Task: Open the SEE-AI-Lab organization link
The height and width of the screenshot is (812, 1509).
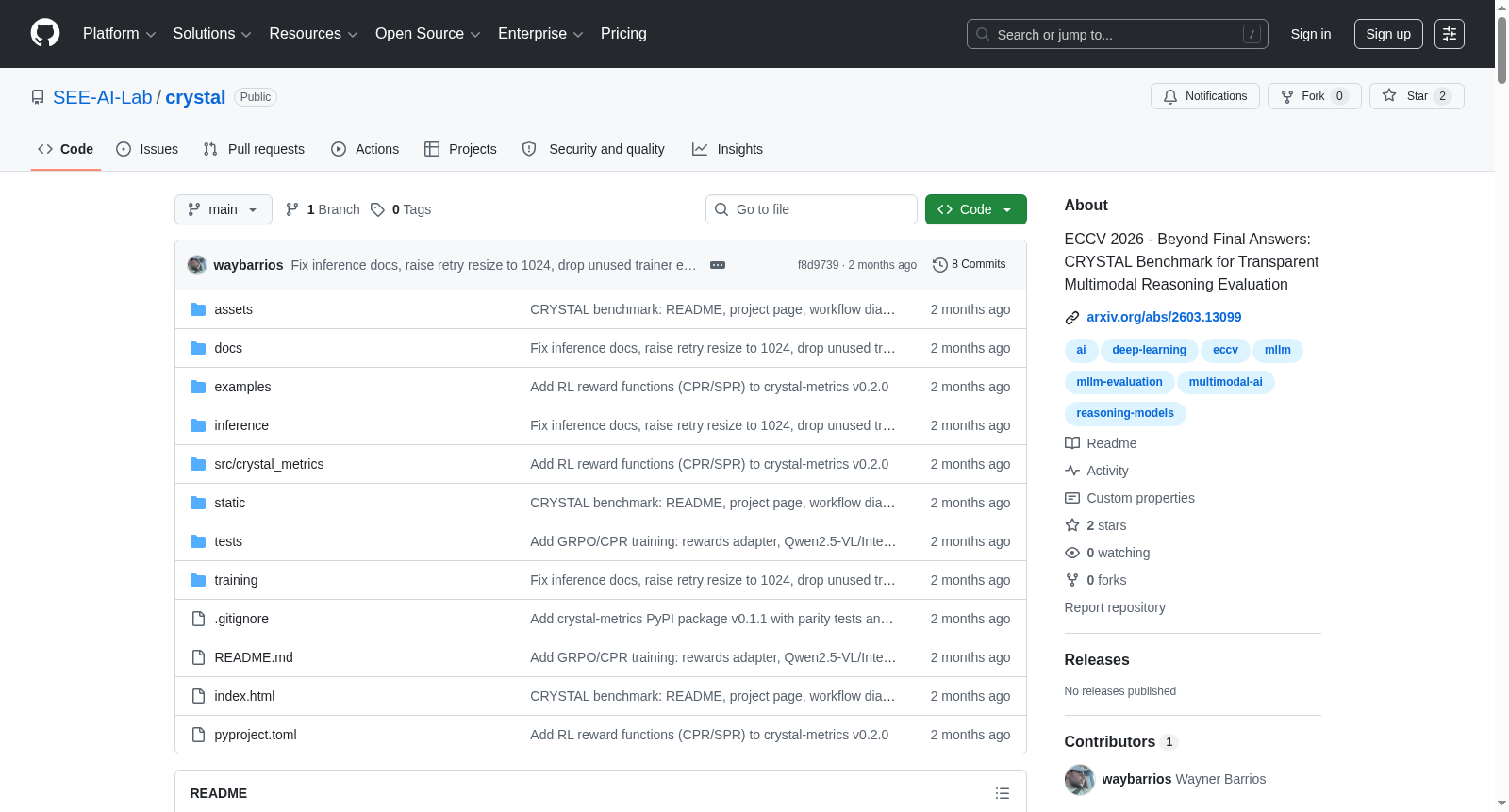Action: pyautogui.click(x=103, y=97)
